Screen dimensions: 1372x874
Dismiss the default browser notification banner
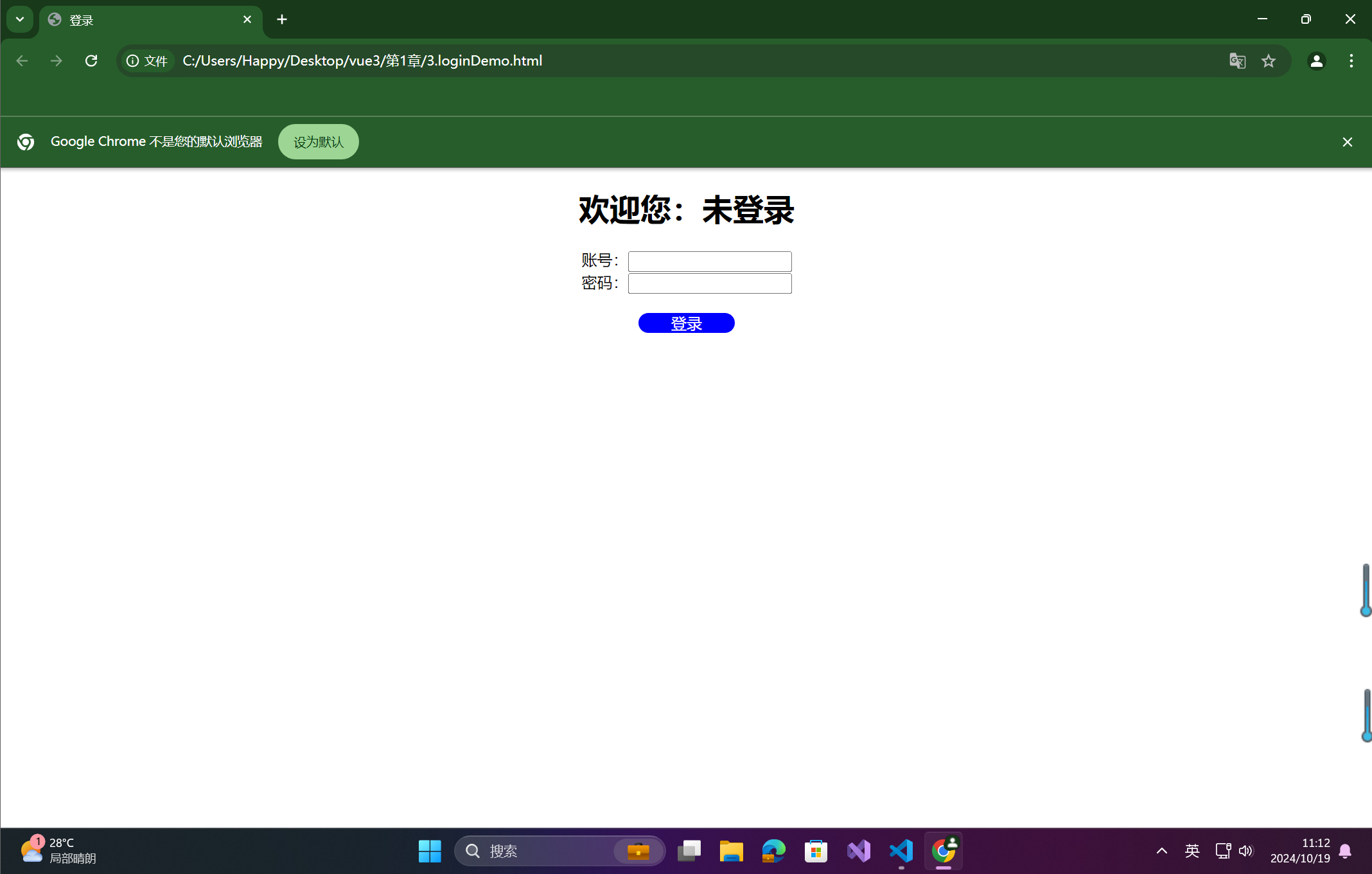tap(1347, 141)
